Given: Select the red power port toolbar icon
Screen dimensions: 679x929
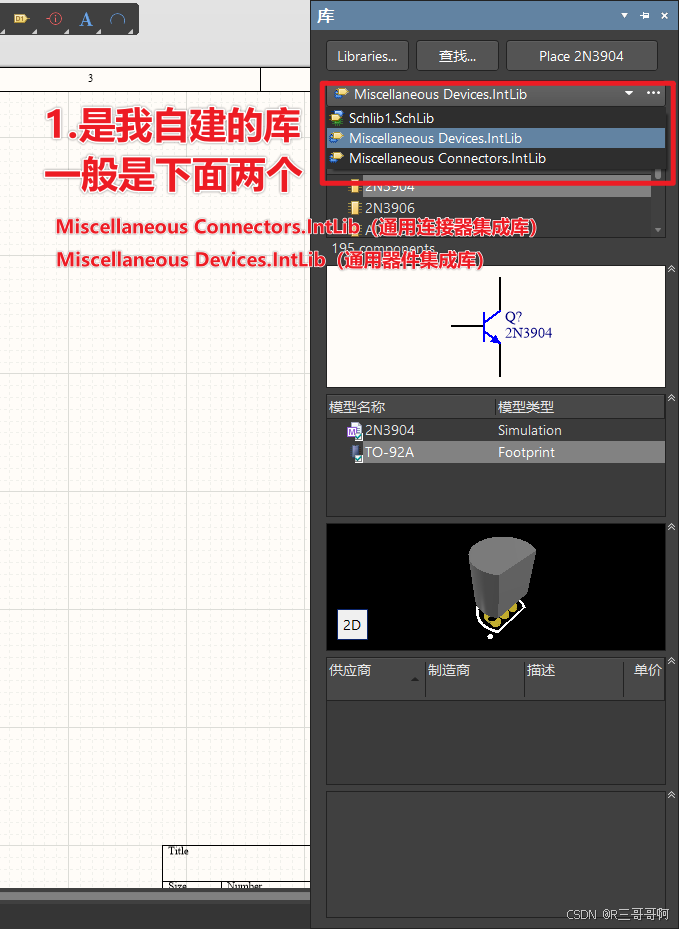Looking at the screenshot, I should [x=54, y=19].
